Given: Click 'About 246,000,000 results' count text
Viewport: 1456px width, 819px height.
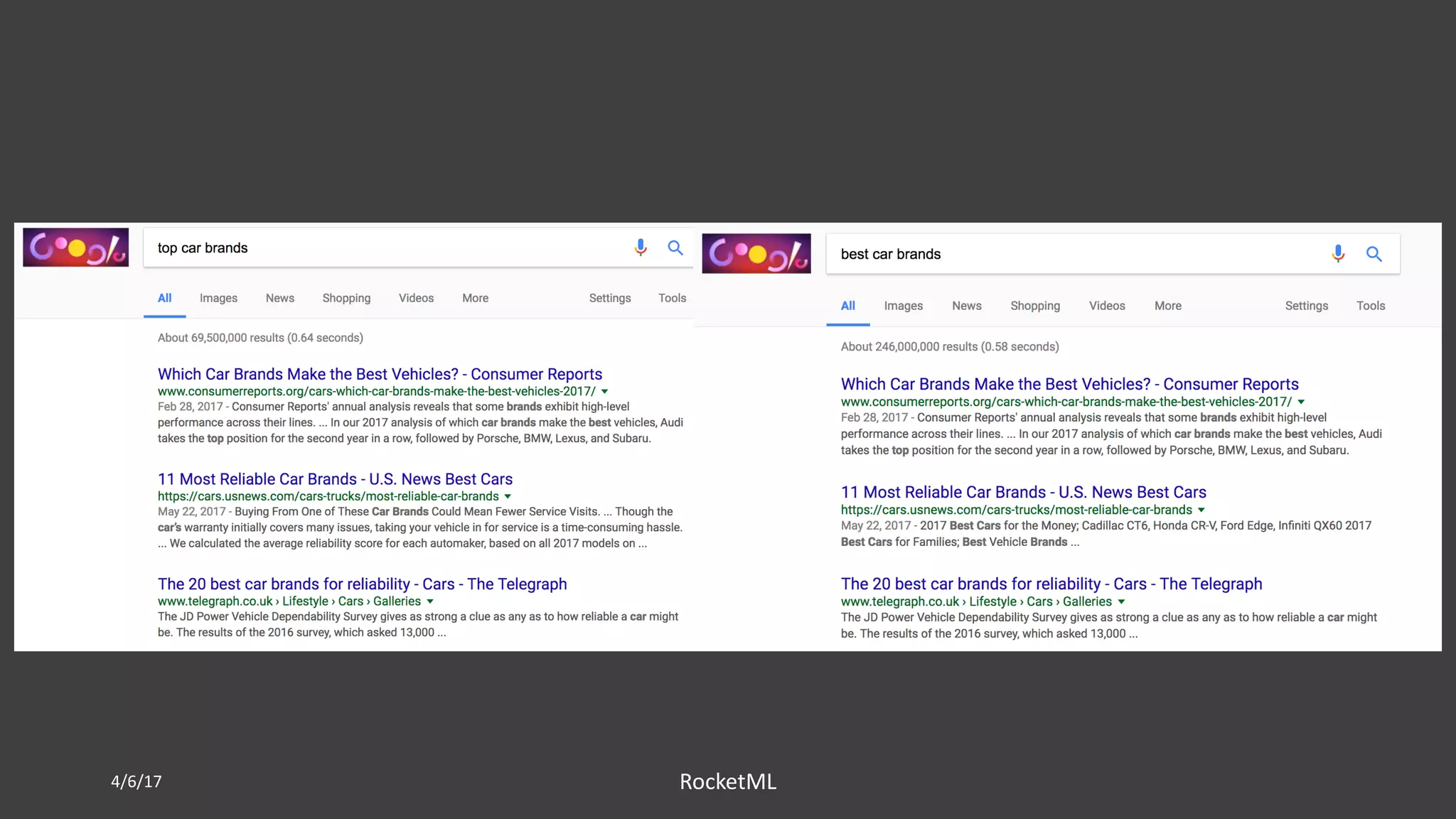Looking at the screenshot, I should click(950, 347).
